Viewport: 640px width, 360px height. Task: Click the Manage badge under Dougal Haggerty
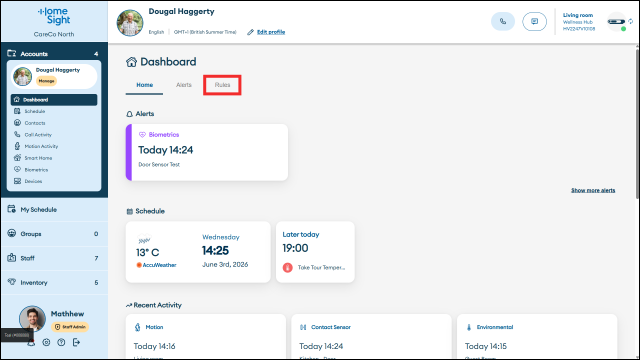(47, 81)
